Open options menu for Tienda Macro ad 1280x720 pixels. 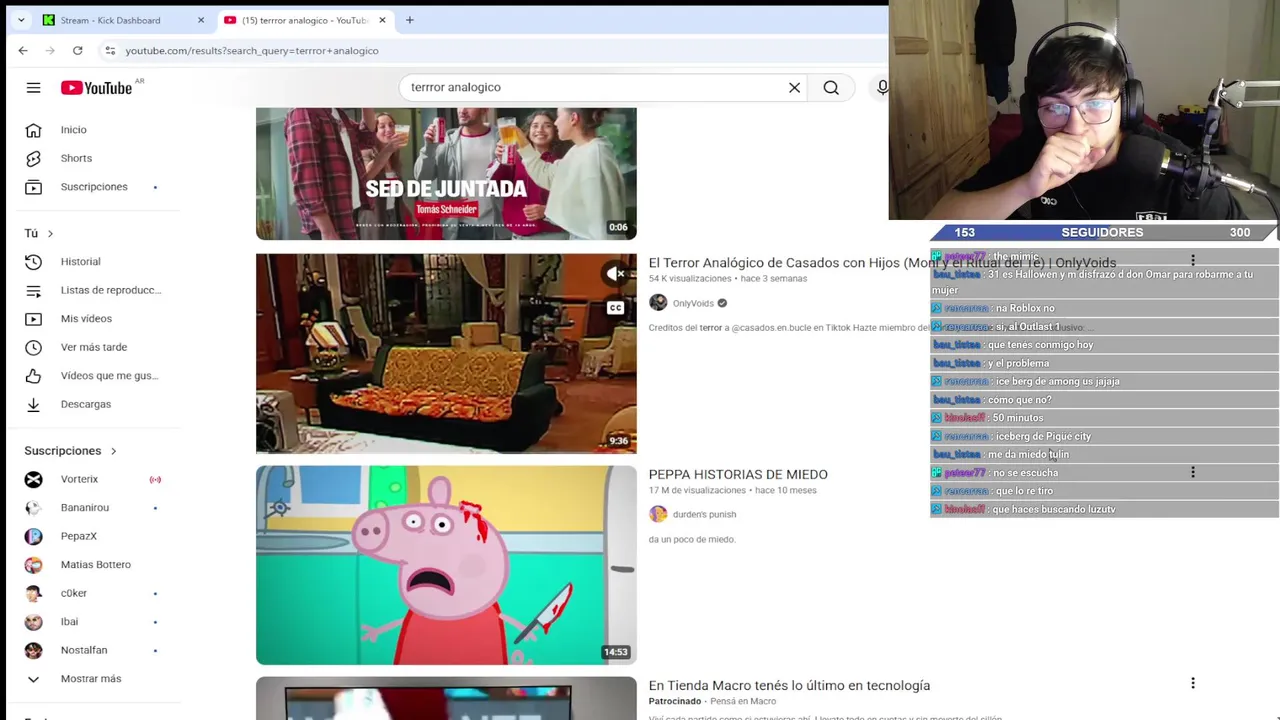coord(1192,683)
